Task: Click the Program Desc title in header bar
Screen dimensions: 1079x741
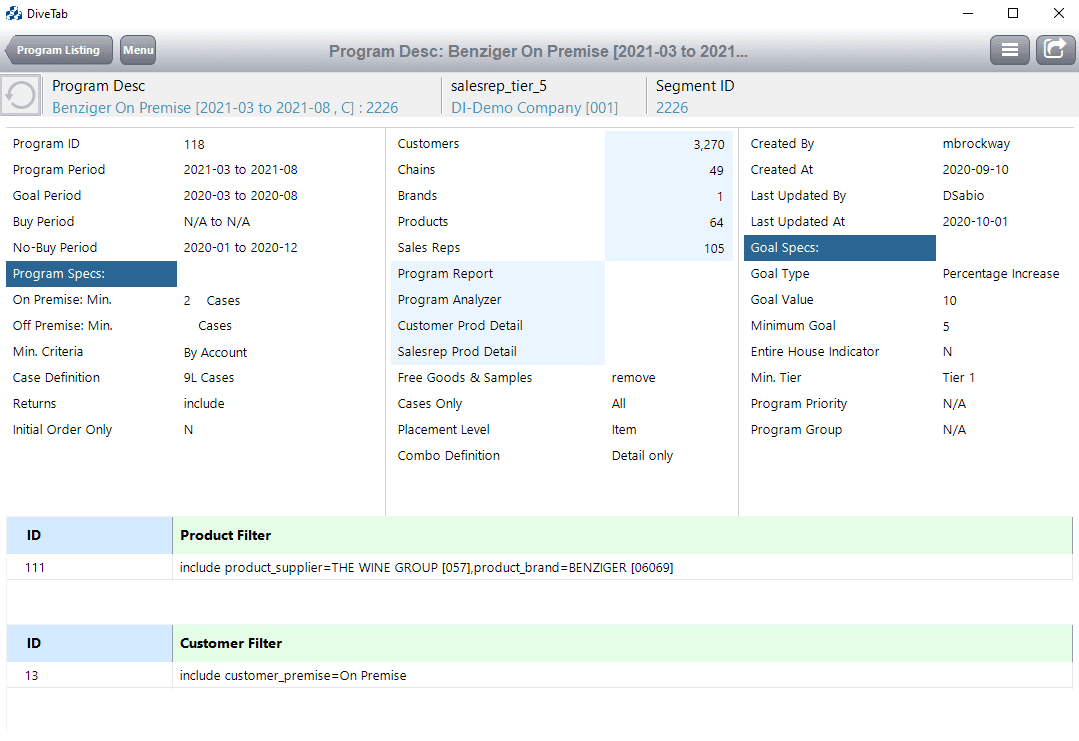Action: click(538, 52)
